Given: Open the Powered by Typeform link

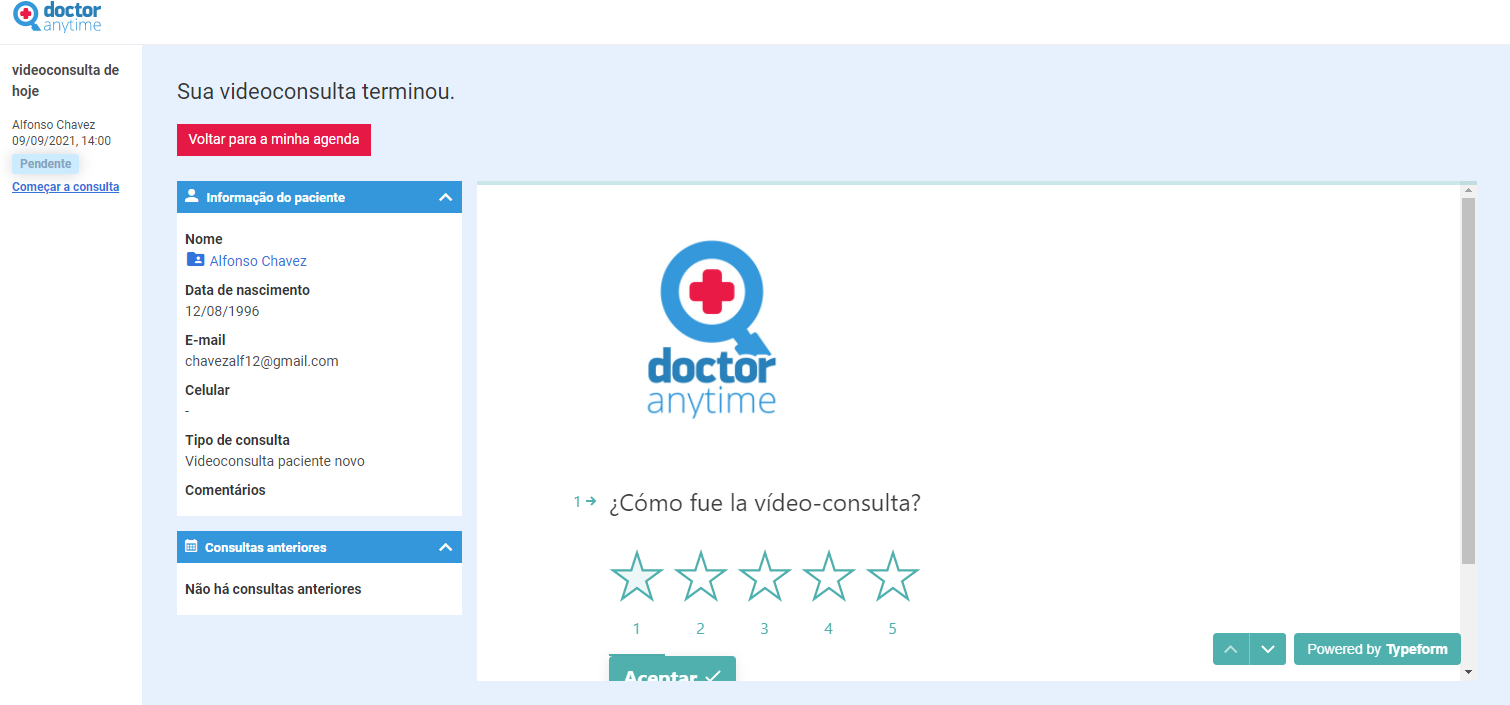Looking at the screenshot, I should [x=1377, y=649].
